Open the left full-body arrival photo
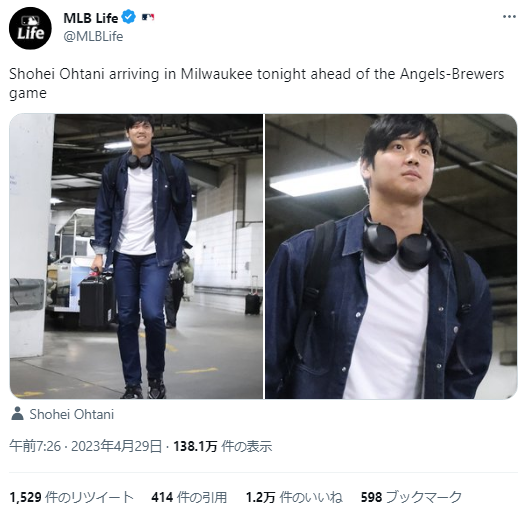 [x=136, y=257]
